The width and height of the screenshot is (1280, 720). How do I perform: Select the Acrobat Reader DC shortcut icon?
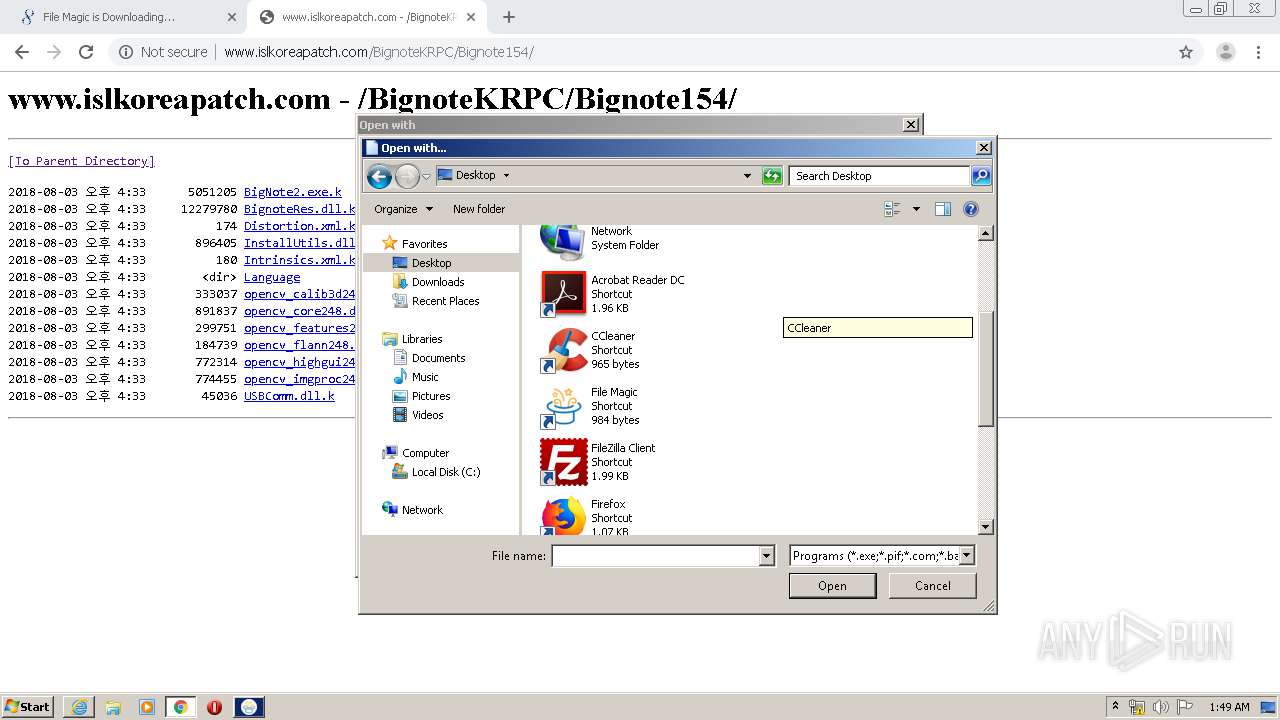coord(563,294)
